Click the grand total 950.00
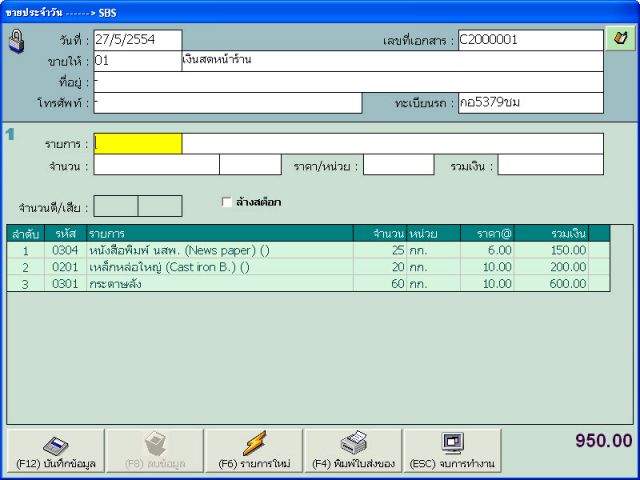The width and height of the screenshot is (640, 480). (x=604, y=440)
